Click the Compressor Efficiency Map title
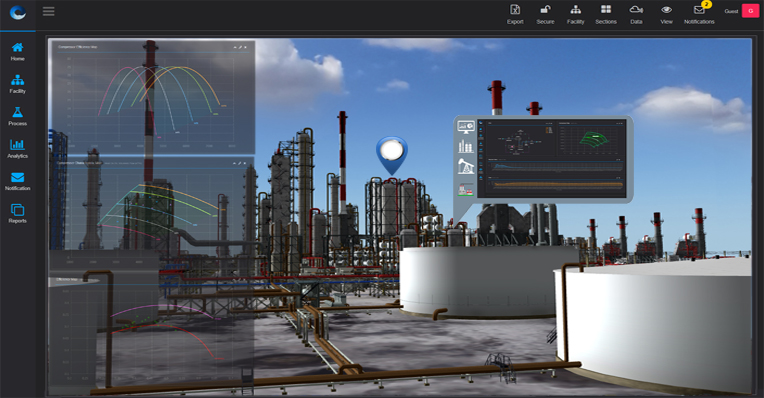The height and width of the screenshot is (398, 764). pyautogui.click(x=77, y=47)
